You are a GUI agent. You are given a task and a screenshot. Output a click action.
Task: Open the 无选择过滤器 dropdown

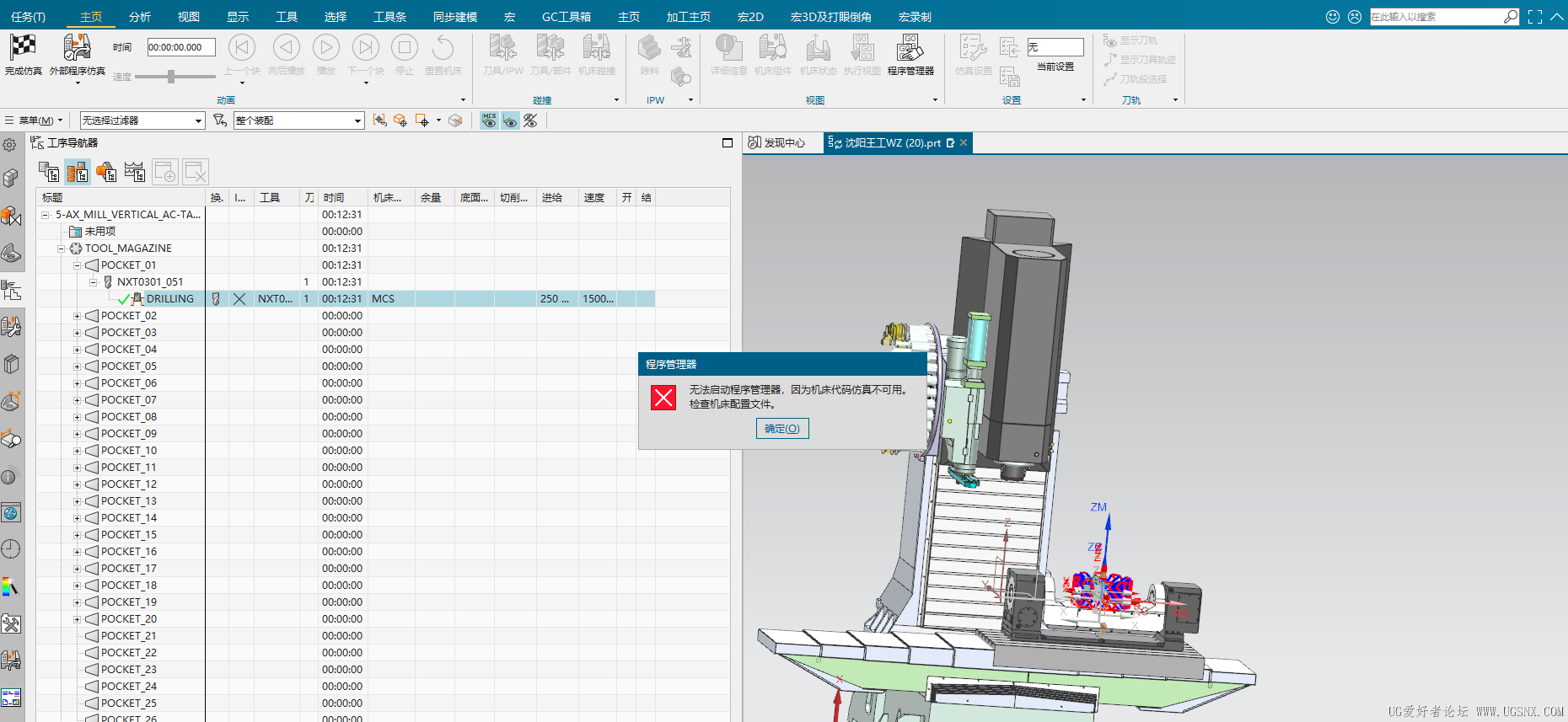pos(142,120)
